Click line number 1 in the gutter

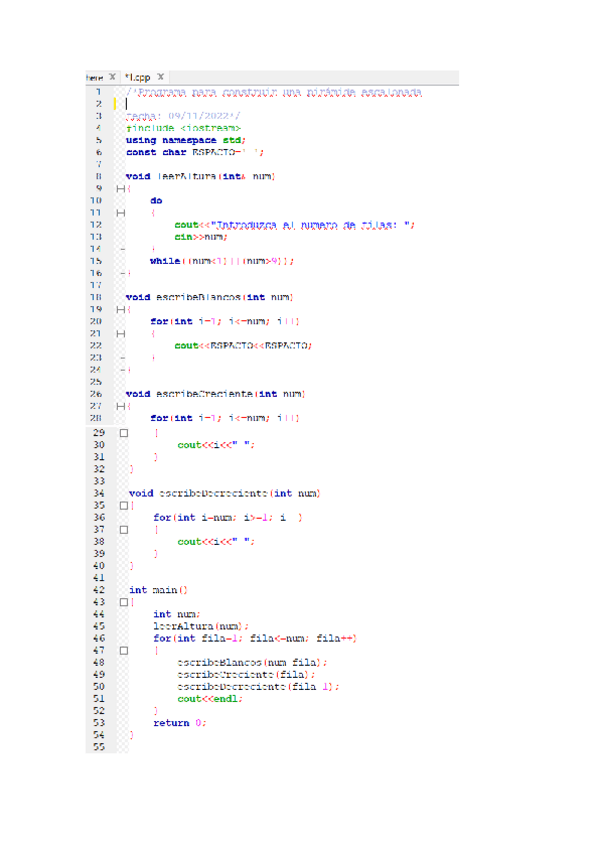[98, 91]
